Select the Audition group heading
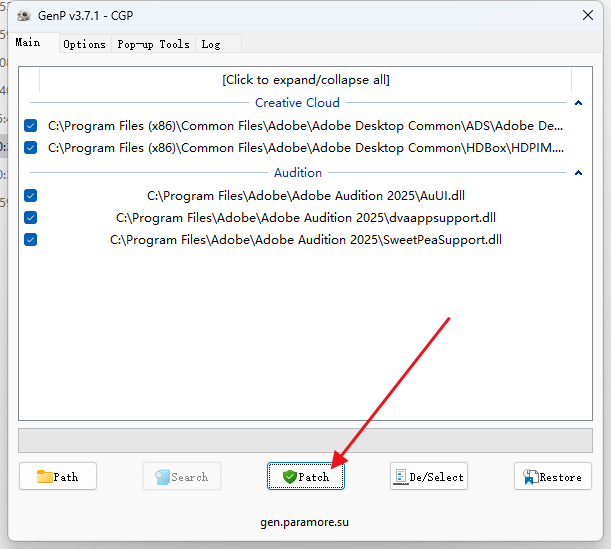 [x=298, y=173]
